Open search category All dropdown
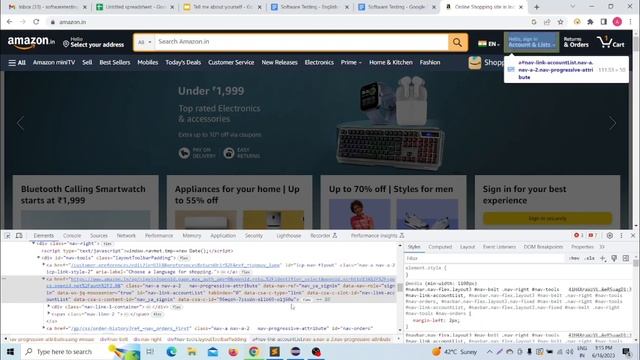This screenshot has width=640, height=360. point(144,42)
